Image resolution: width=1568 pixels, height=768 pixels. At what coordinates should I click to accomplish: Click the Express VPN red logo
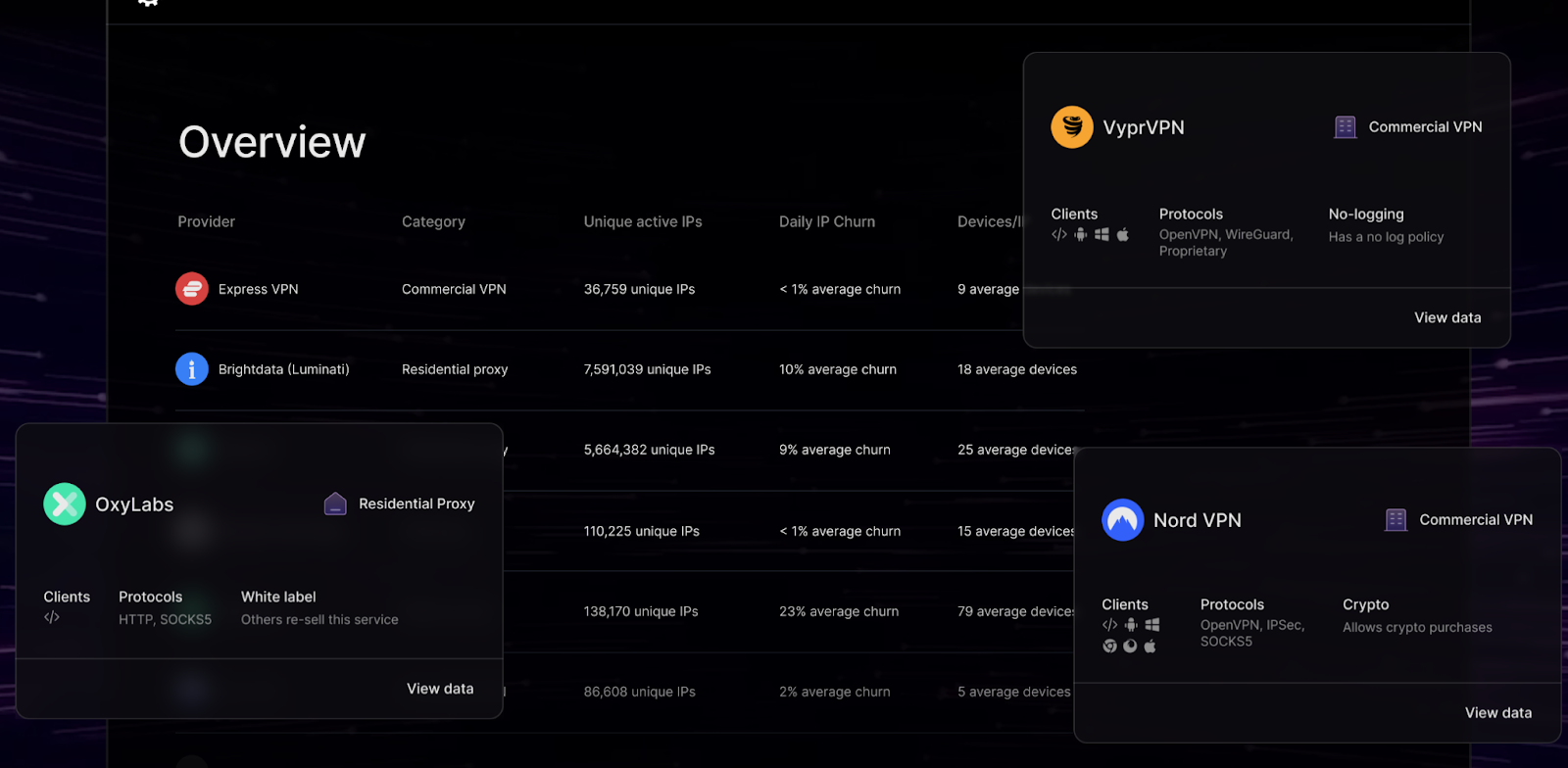point(192,289)
